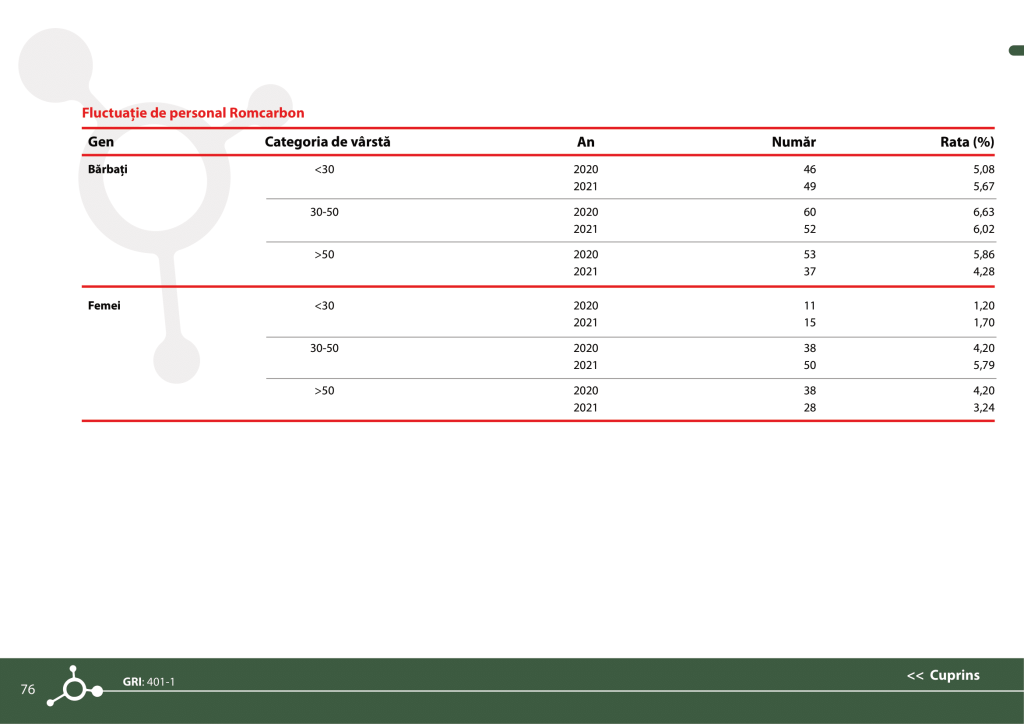The width and height of the screenshot is (1024, 724).
Task: Select the Gen column header
Action: pyautogui.click(x=101, y=142)
